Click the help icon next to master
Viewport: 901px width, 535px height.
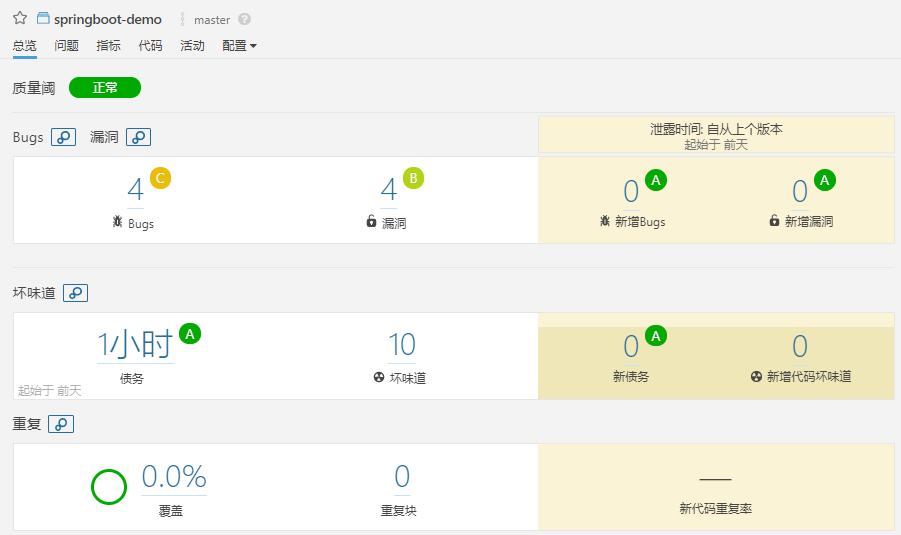coord(245,19)
